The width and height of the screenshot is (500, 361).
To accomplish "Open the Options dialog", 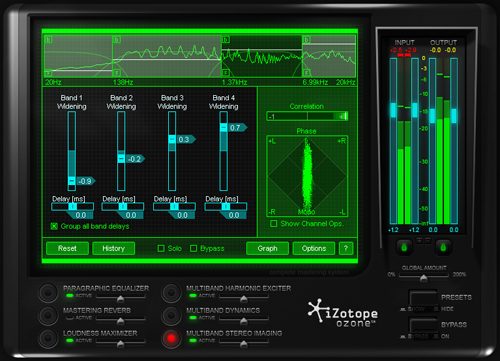I will pyautogui.click(x=314, y=248).
